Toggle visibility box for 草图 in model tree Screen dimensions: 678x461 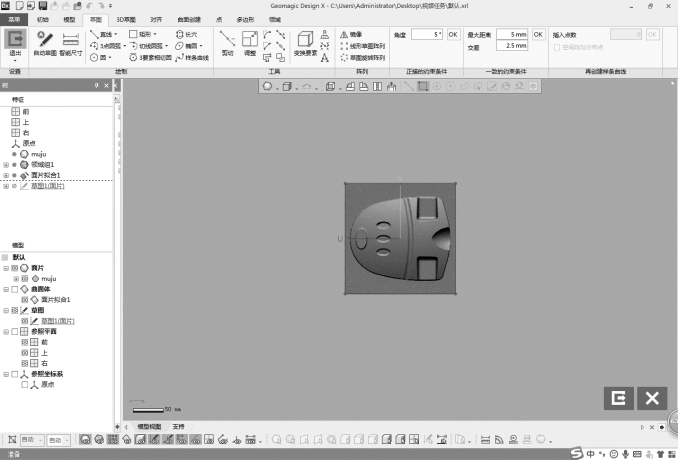(x=15, y=311)
